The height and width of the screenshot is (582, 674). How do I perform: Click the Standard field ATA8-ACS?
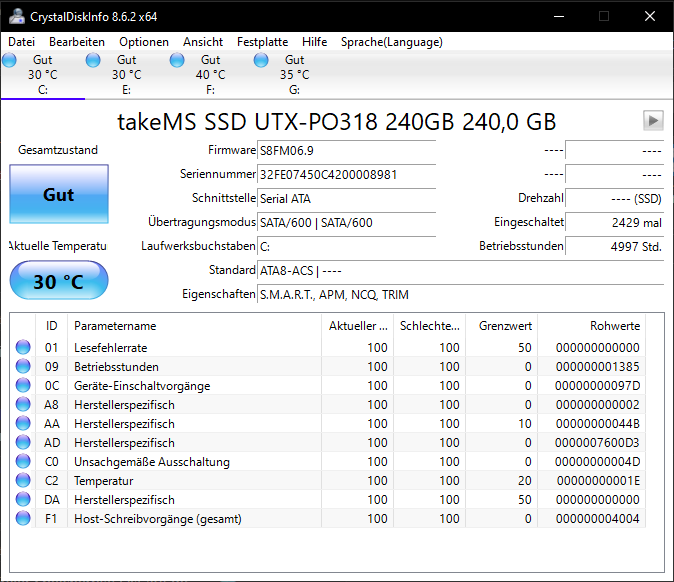[460, 271]
